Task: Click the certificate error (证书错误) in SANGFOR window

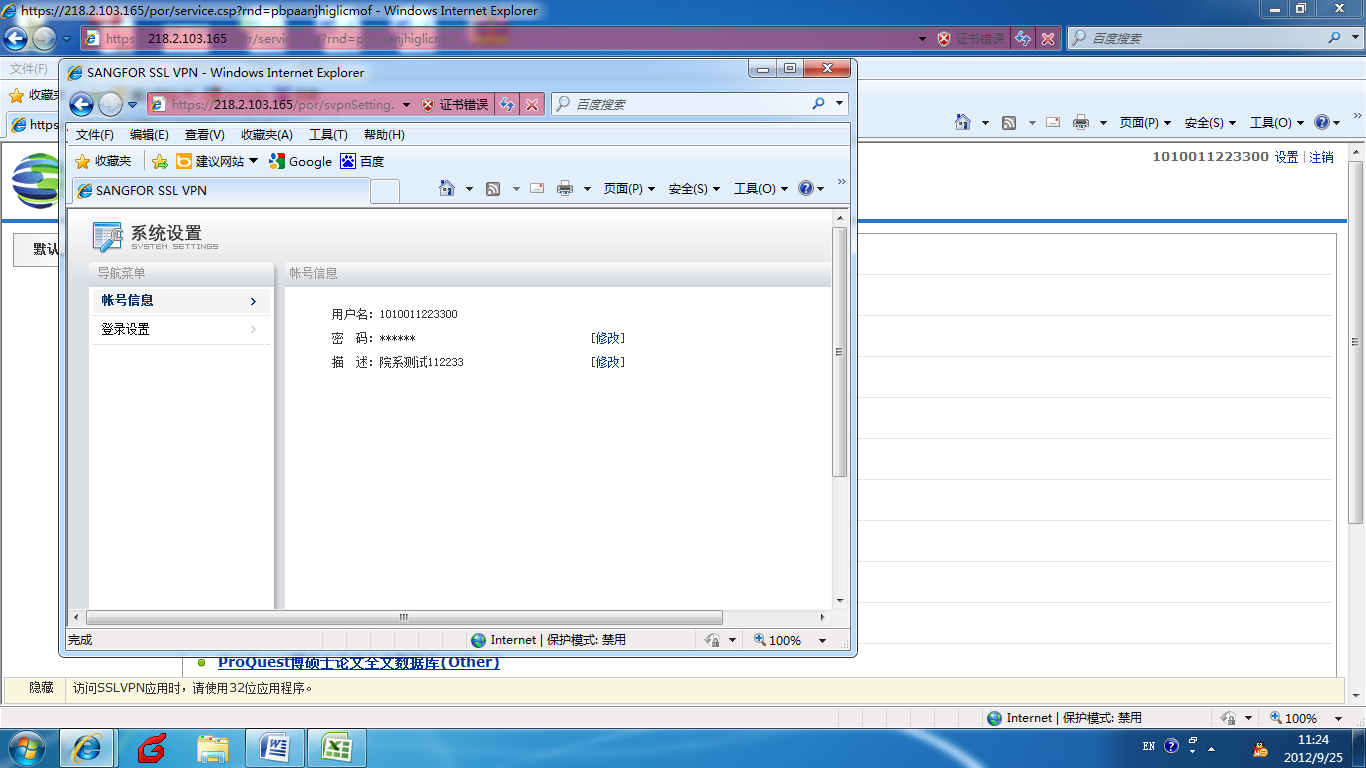Action: 455,104
